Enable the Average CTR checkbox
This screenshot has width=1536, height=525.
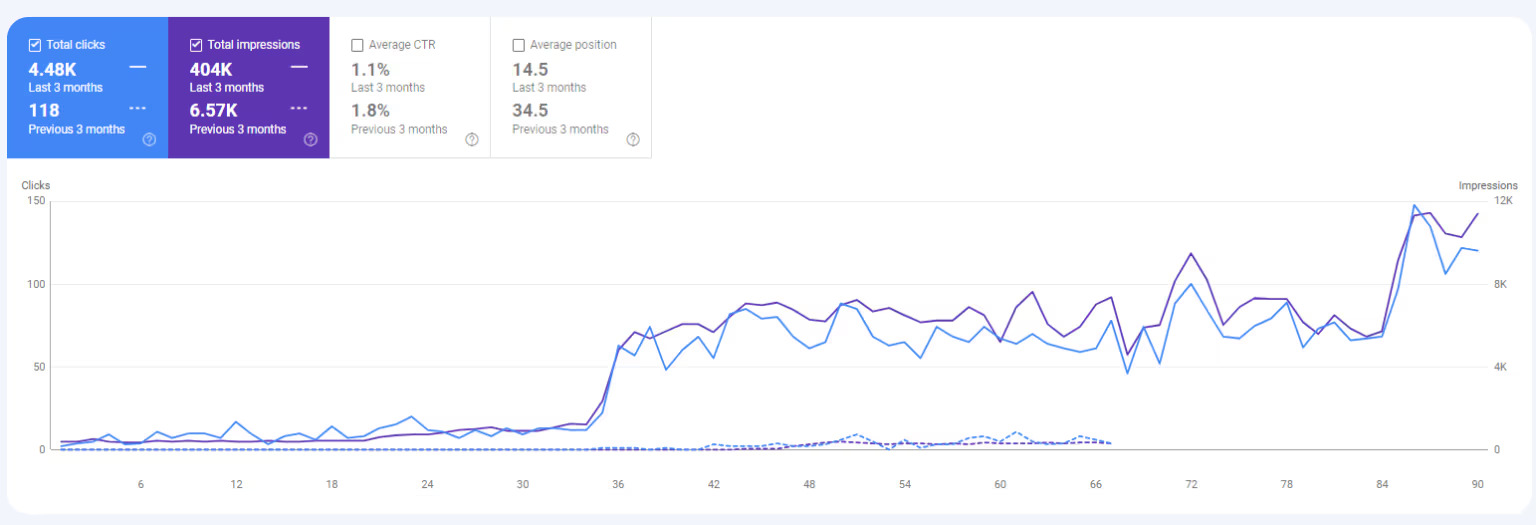tap(357, 45)
